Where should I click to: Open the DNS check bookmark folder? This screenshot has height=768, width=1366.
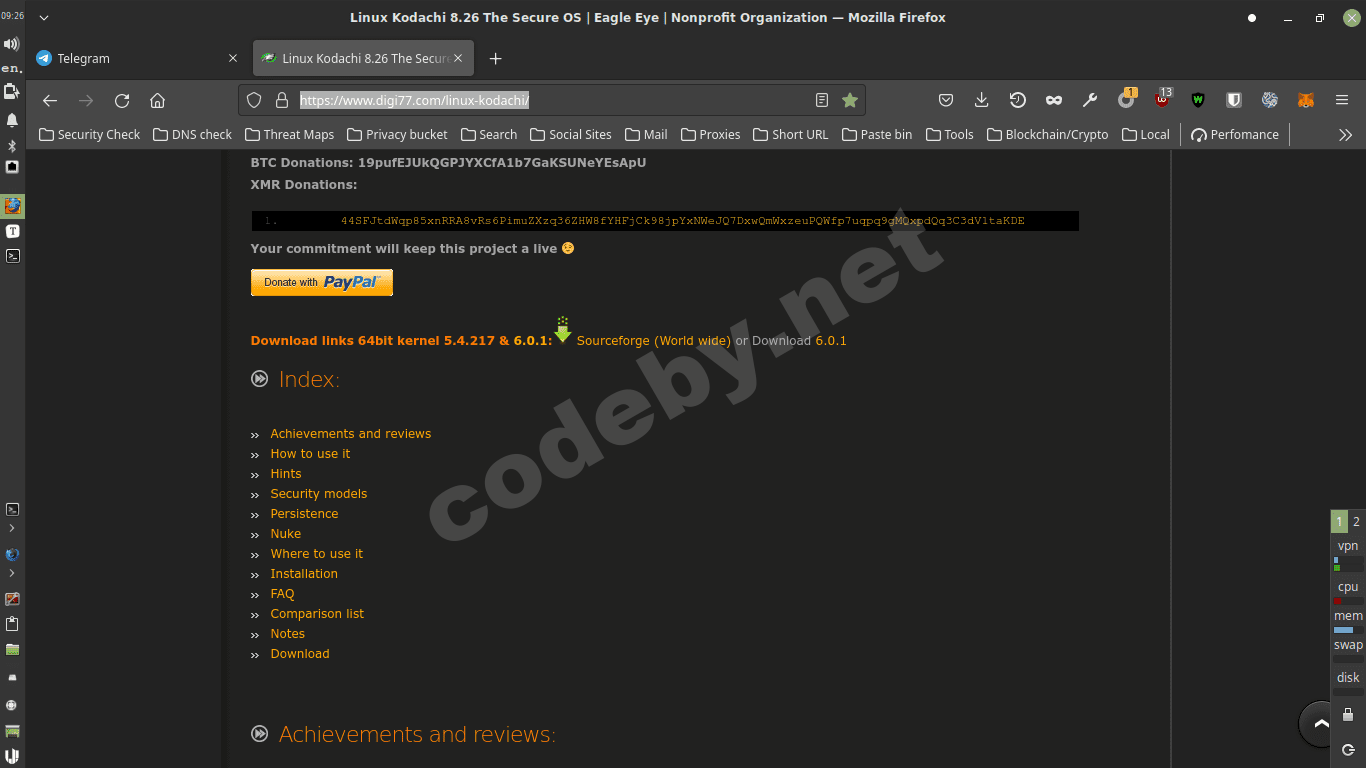(x=192, y=135)
